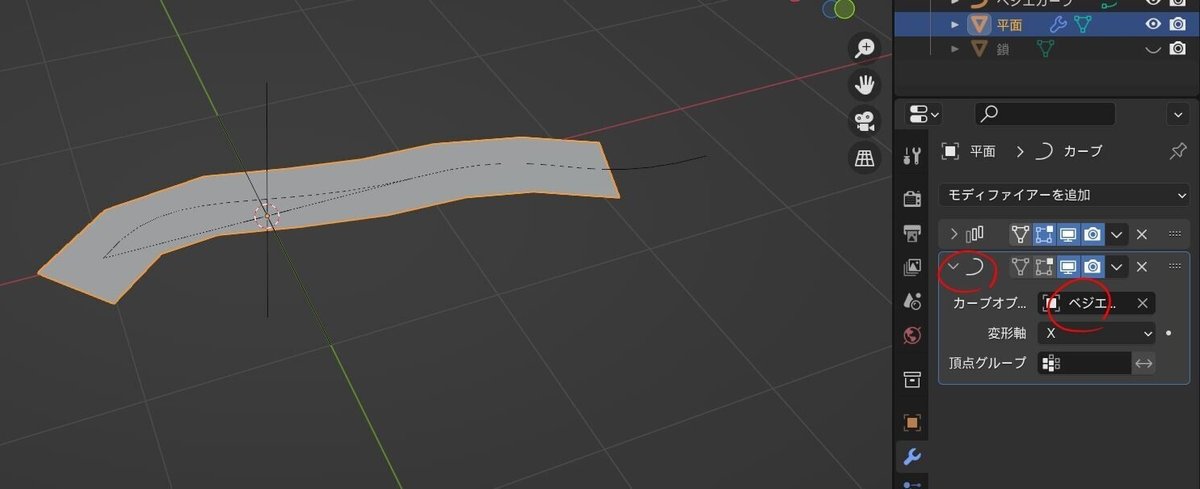Screen dimensions: 1200x489
Task: Toggle edit mode display on the curve modifier
Action: coord(1045,267)
